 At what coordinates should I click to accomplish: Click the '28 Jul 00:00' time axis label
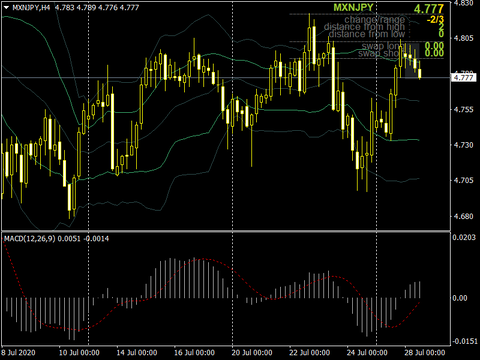tap(425, 353)
